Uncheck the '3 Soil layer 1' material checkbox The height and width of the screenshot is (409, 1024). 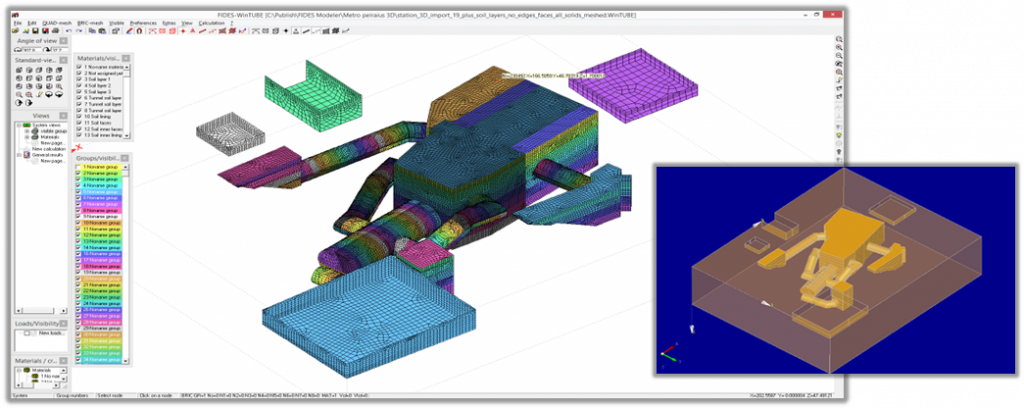[80, 79]
